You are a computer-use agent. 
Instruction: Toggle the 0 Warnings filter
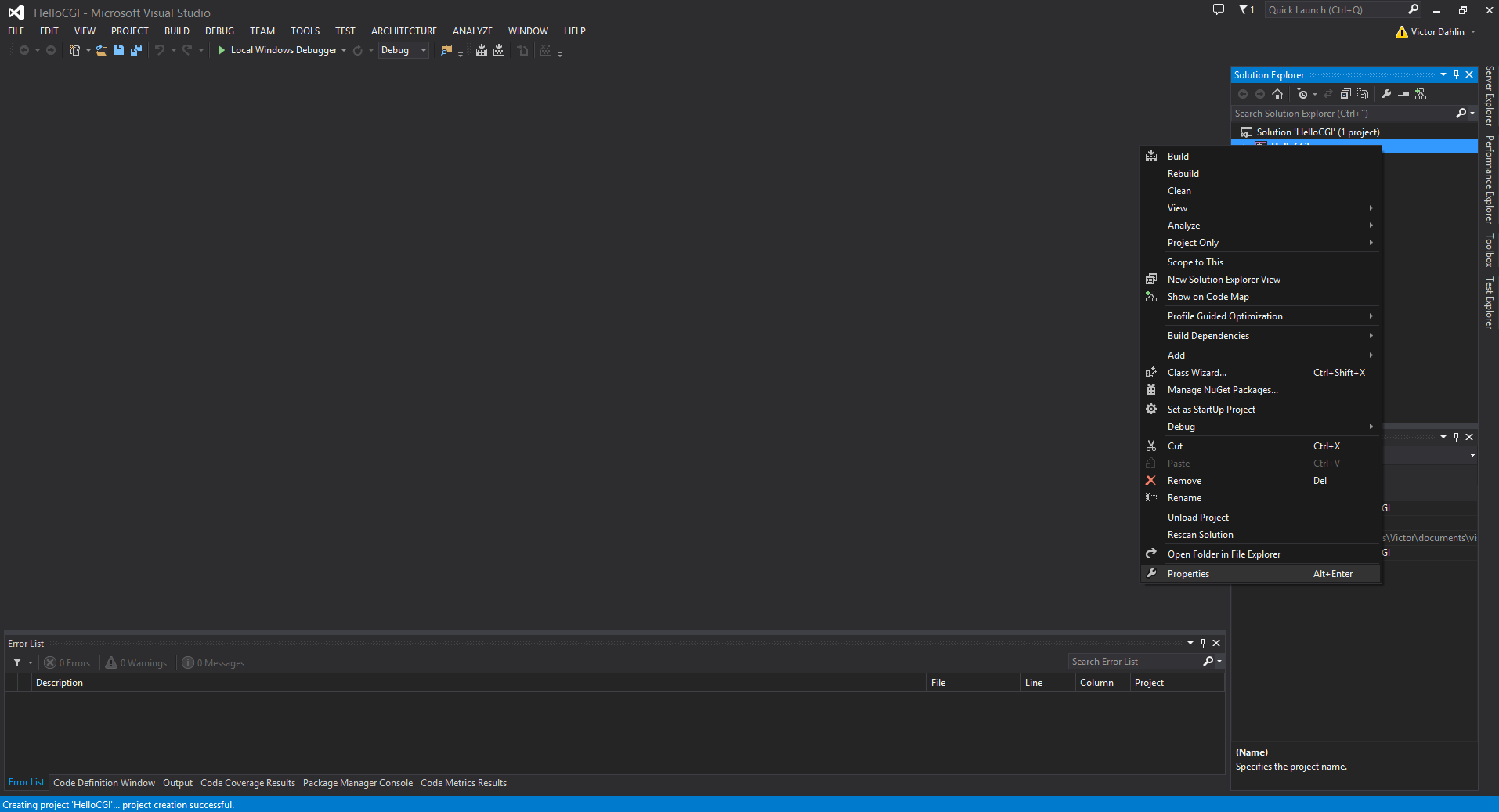(x=136, y=663)
